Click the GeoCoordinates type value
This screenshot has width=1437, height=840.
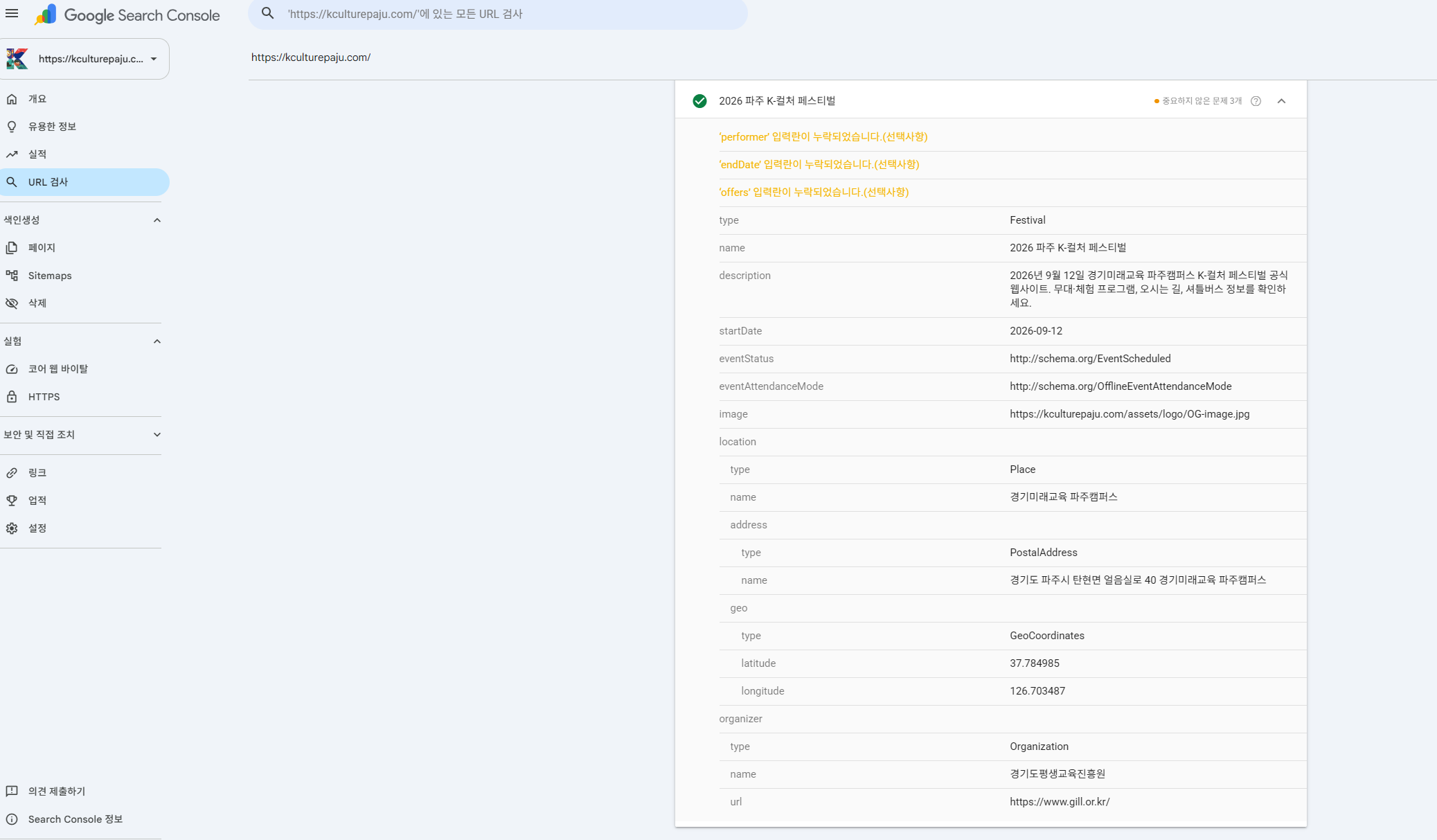pos(1046,636)
